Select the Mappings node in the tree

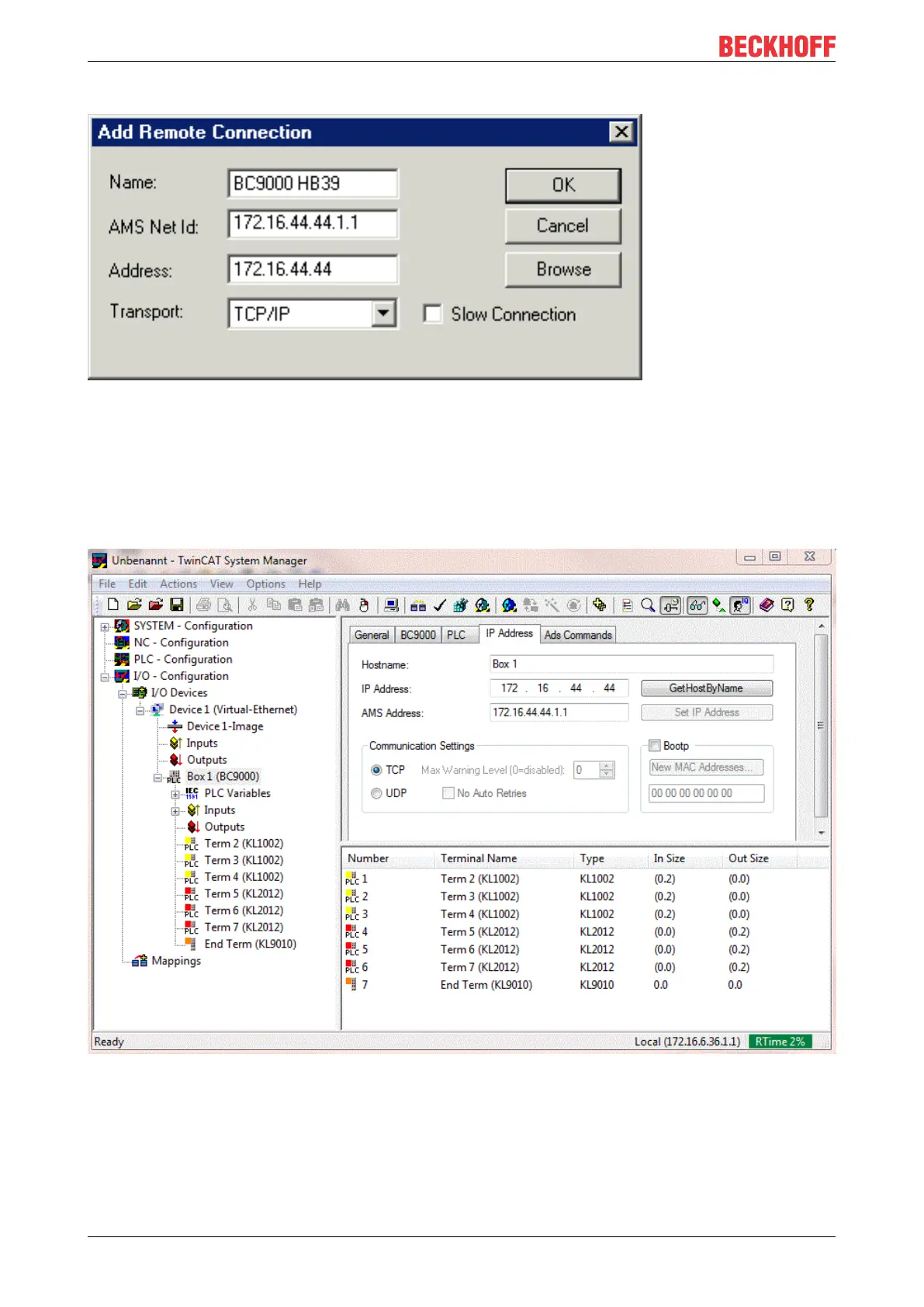coord(175,961)
